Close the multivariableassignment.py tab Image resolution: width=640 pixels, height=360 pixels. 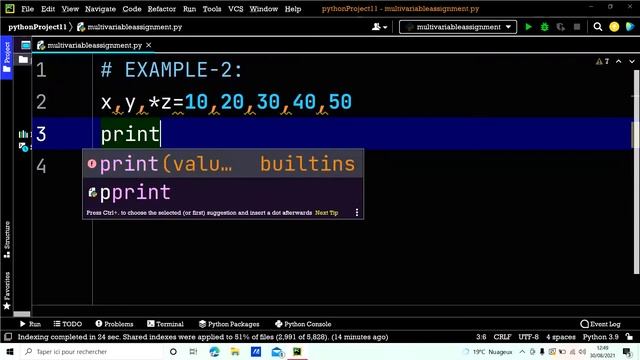click(x=149, y=45)
